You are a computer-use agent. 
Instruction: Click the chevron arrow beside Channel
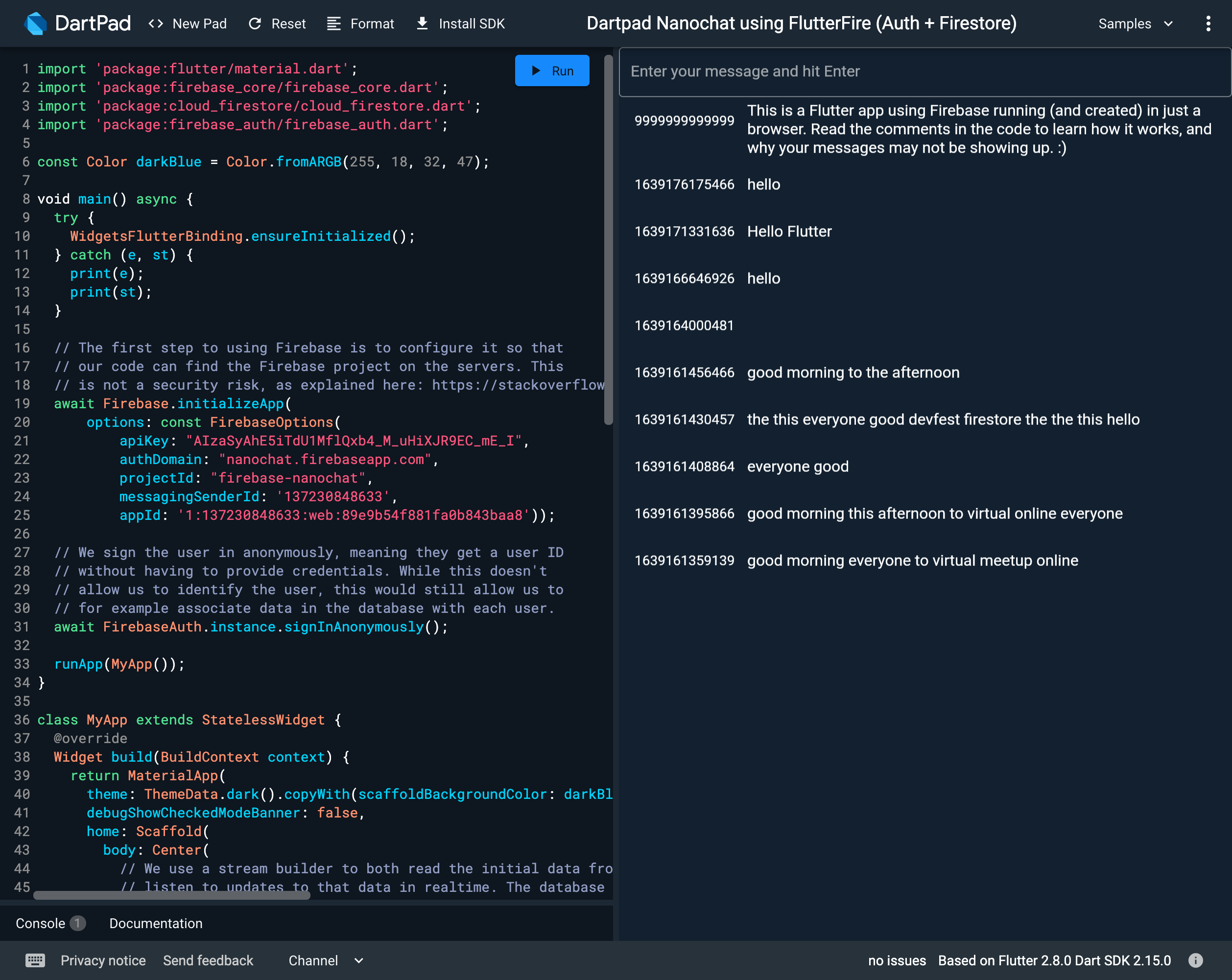point(359,960)
